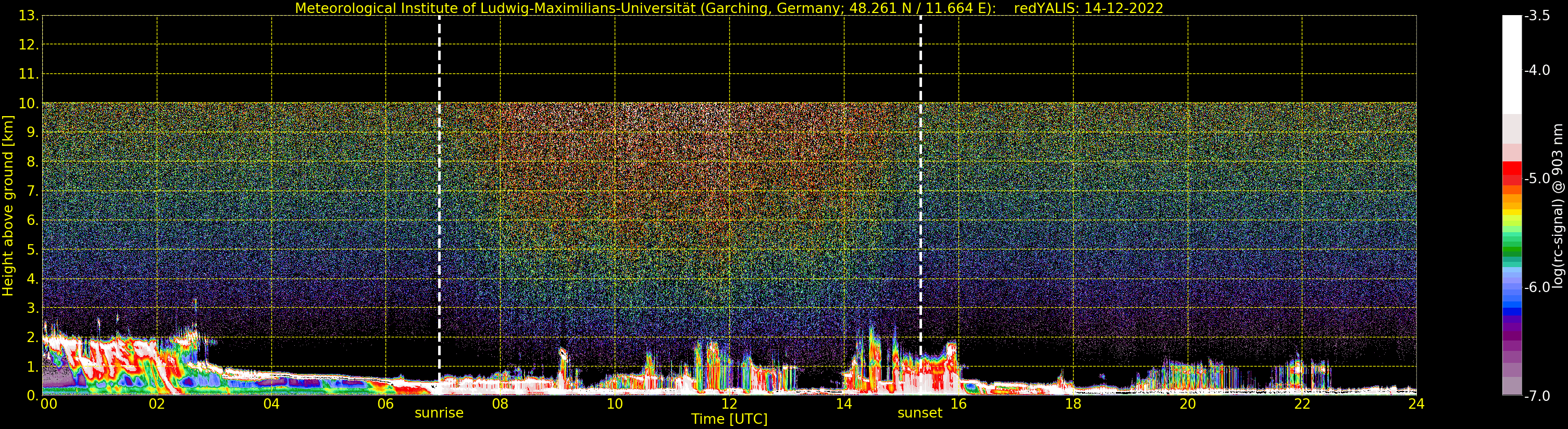The width and height of the screenshot is (1568, 429).
Task: Click the height tick label '3.'
Action: click(x=33, y=308)
